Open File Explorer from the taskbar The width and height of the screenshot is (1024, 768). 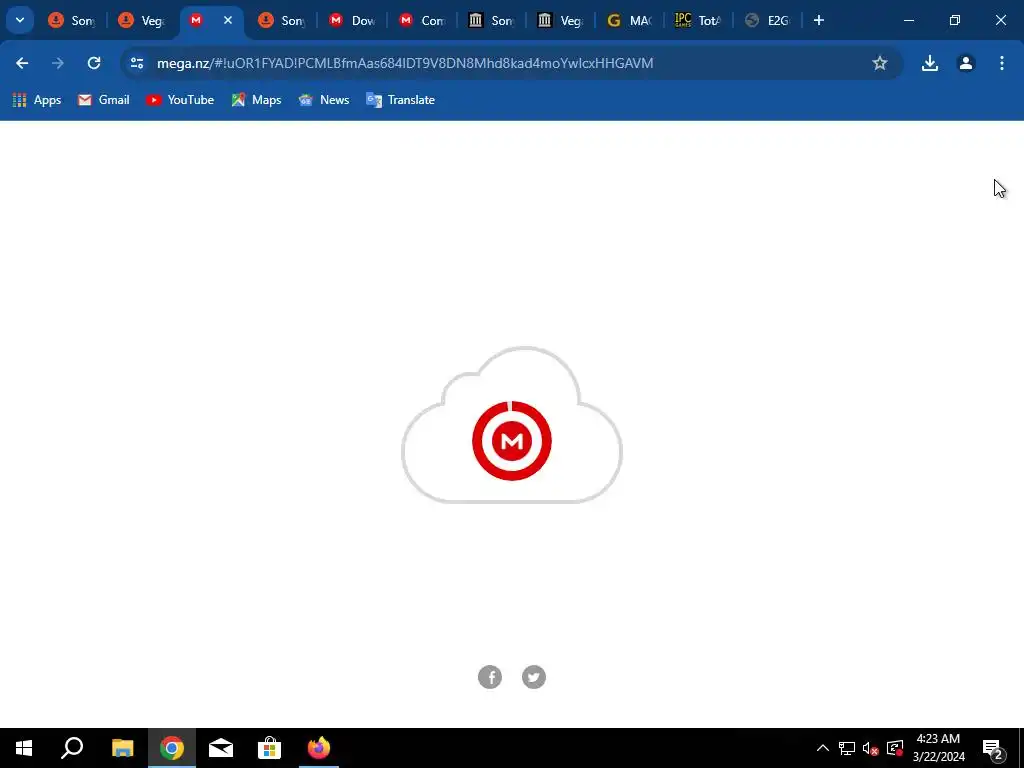(x=122, y=748)
